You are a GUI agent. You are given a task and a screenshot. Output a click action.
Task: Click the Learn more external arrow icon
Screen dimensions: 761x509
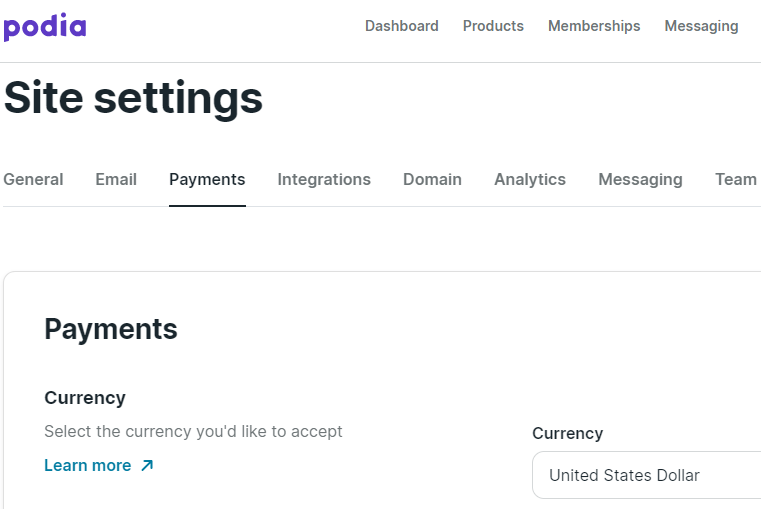coord(147,466)
